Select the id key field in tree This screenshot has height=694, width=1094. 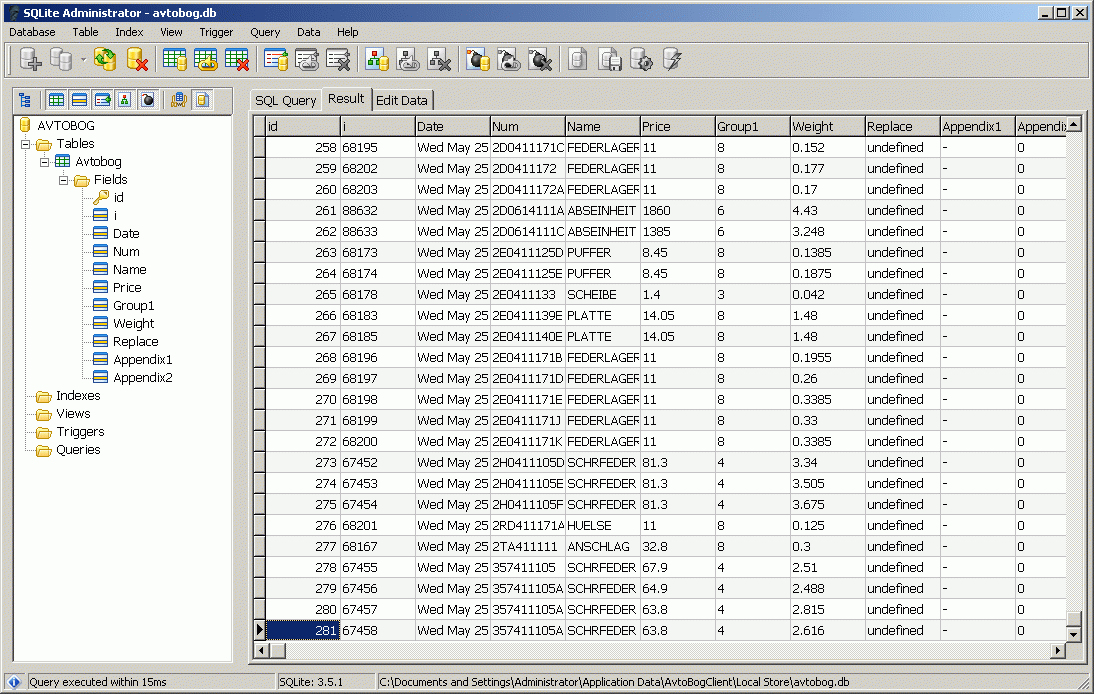pyautogui.click(x=119, y=197)
